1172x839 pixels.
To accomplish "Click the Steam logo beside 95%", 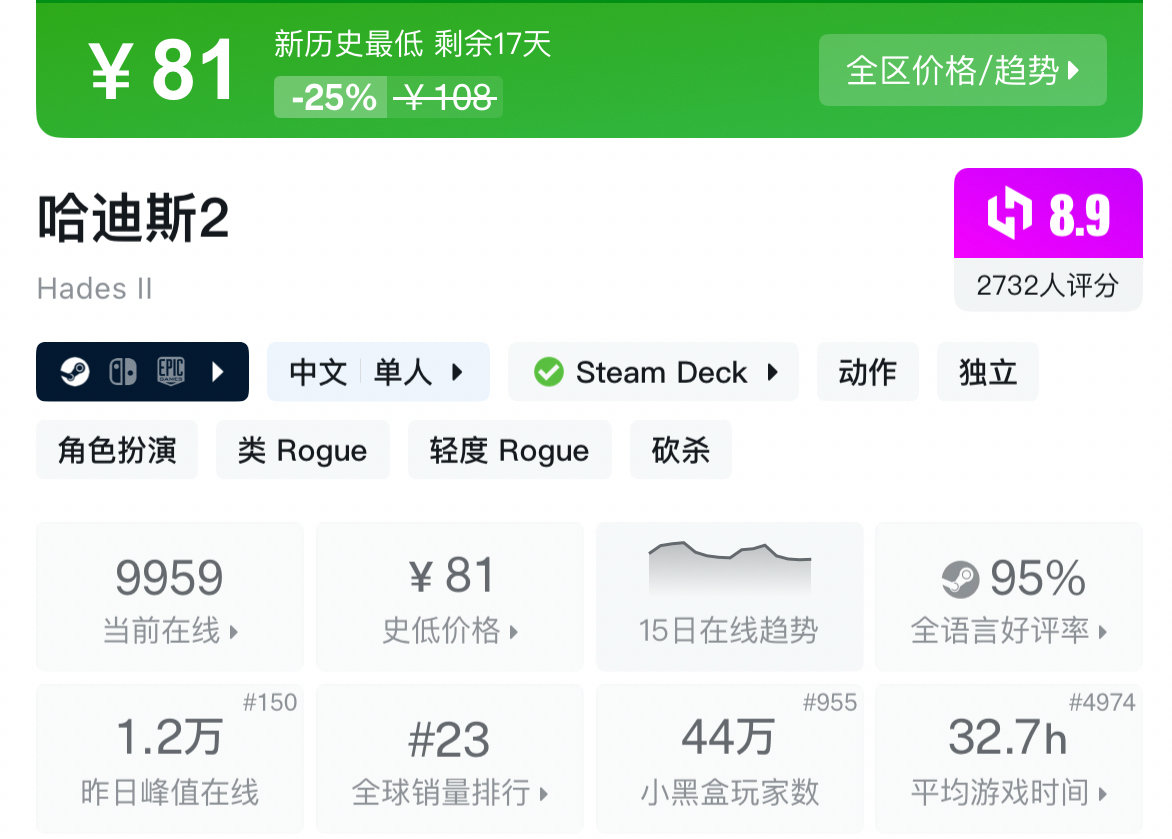I will point(960,578).
